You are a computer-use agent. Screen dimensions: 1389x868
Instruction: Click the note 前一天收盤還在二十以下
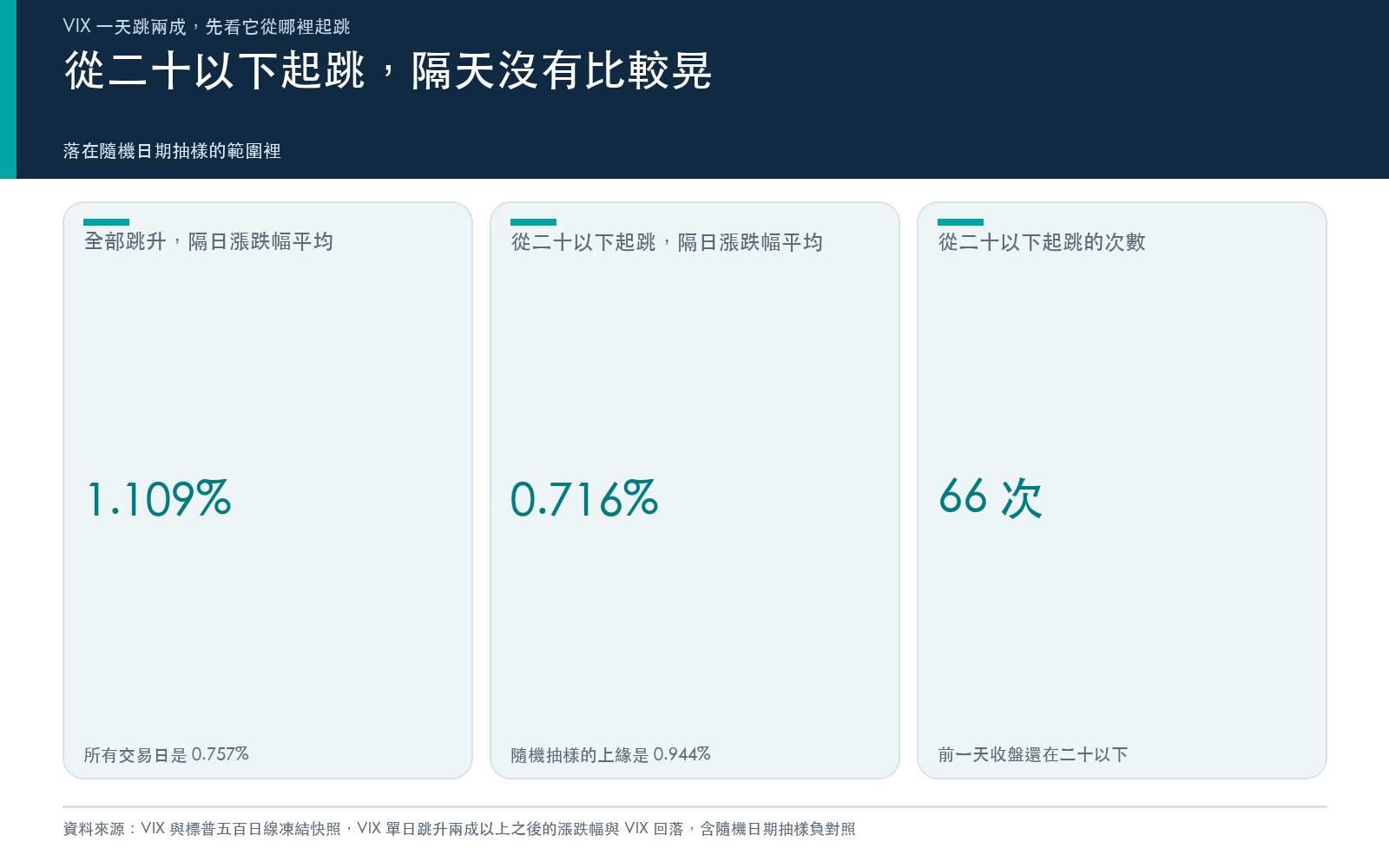tap(1033, 754)
